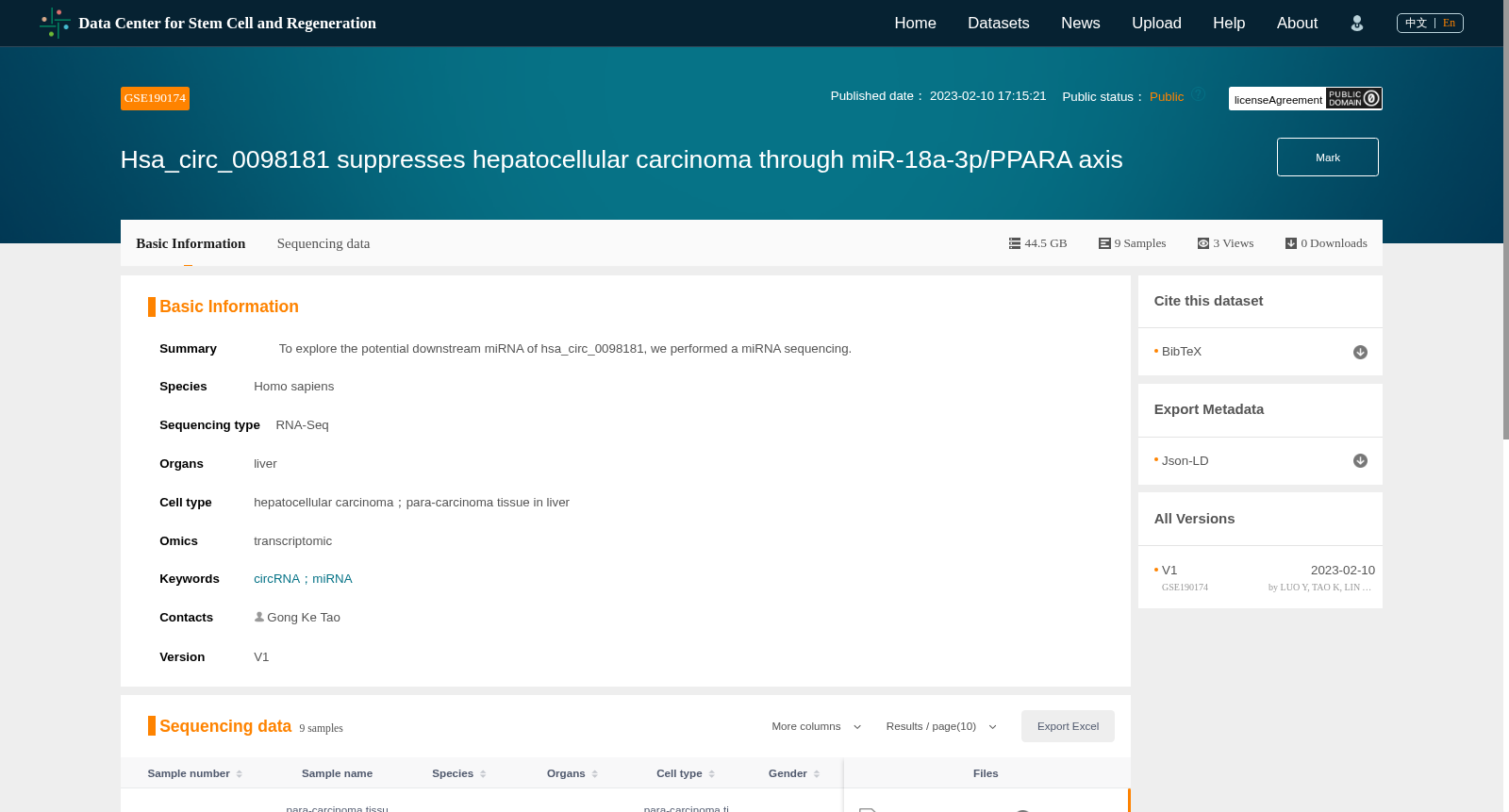Click the miRNA keyword link

[x=332, y=579]
